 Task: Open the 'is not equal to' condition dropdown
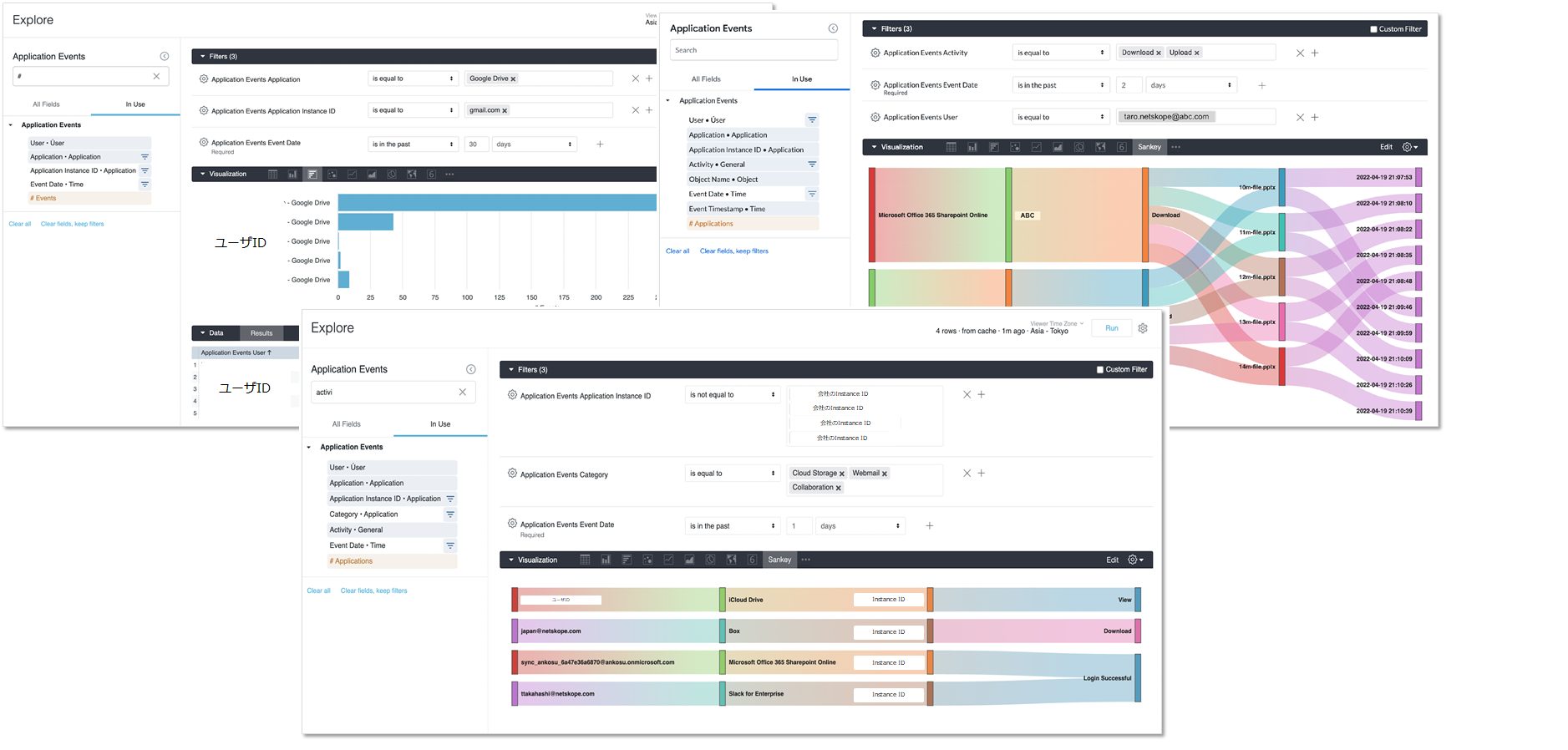732,394
